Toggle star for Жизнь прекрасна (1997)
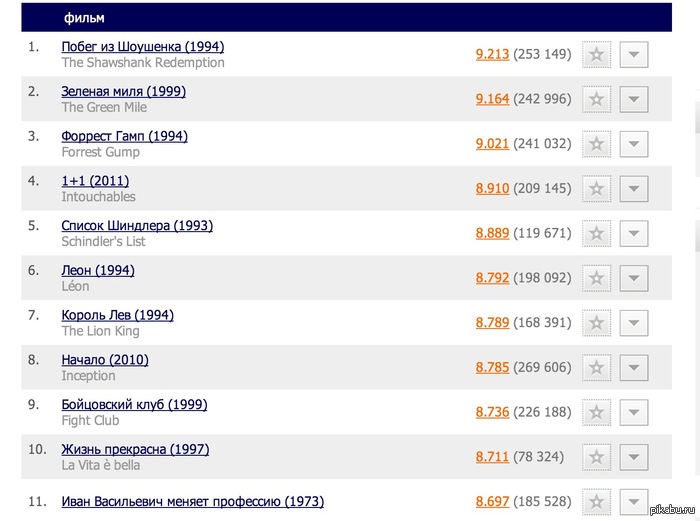Viewport: 700px width, 521px height. (x=596, y=457)
